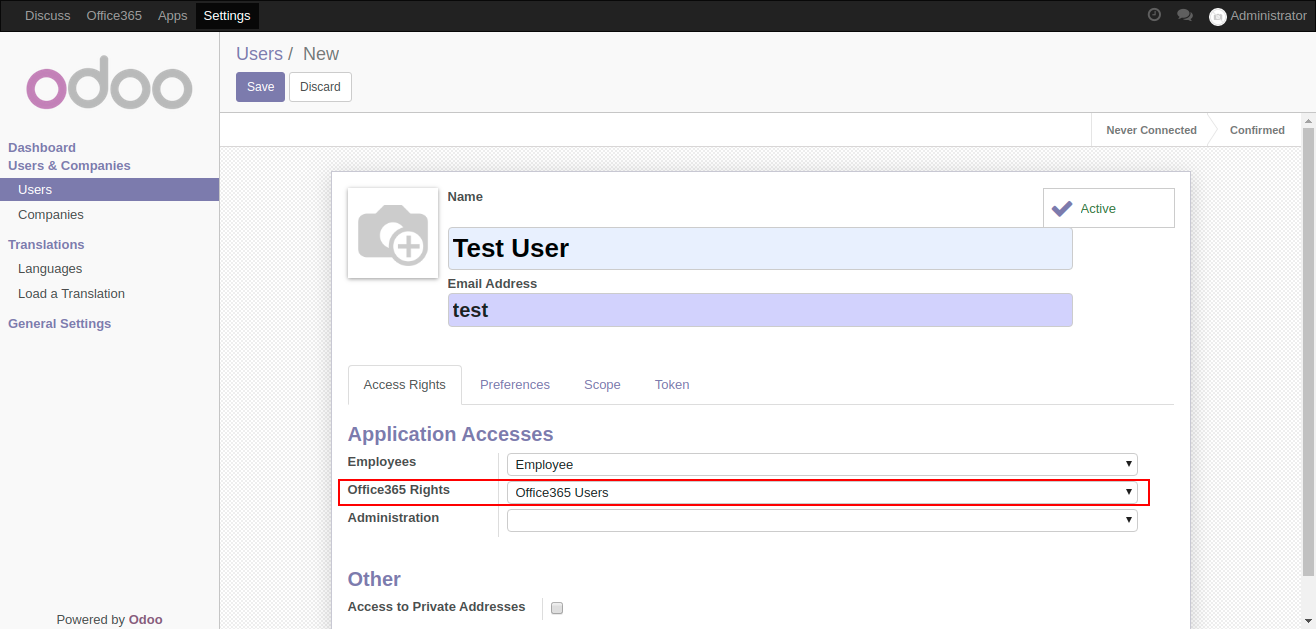Open General Settings in sidebar
This screenshot has height=629, width=1316.
(x=60, y=324)
